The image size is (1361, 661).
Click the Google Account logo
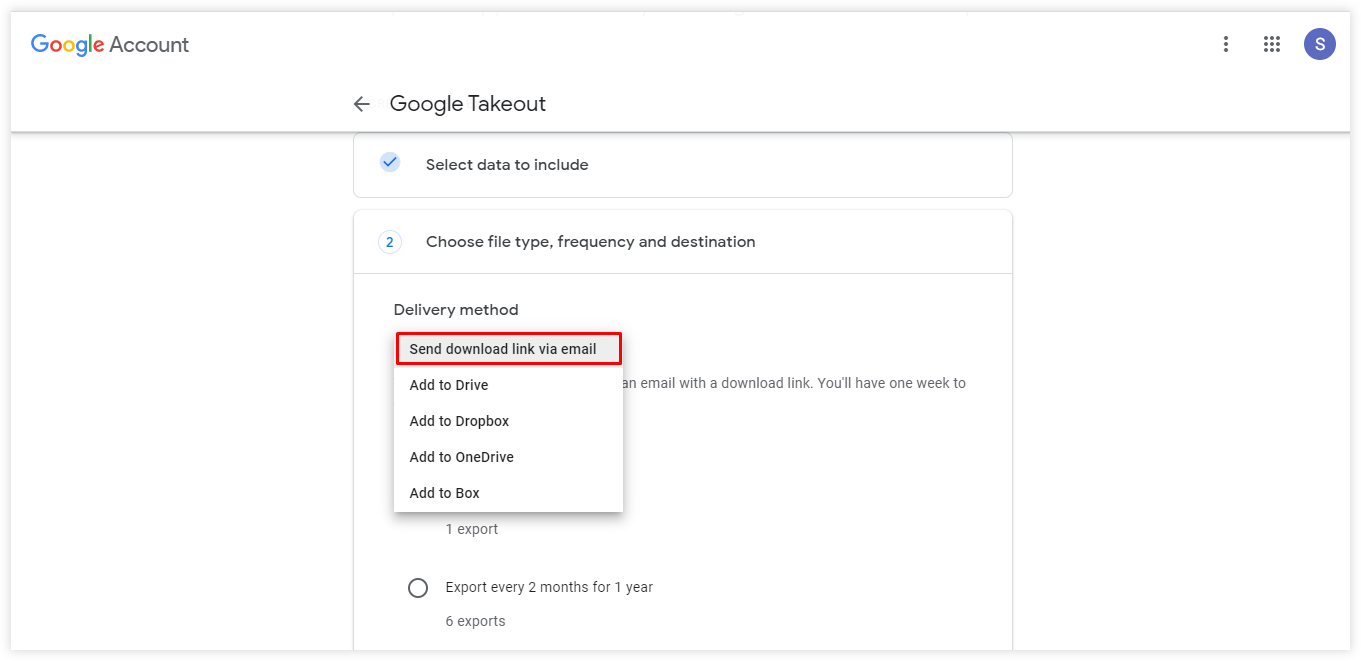(x=110, y=45)
